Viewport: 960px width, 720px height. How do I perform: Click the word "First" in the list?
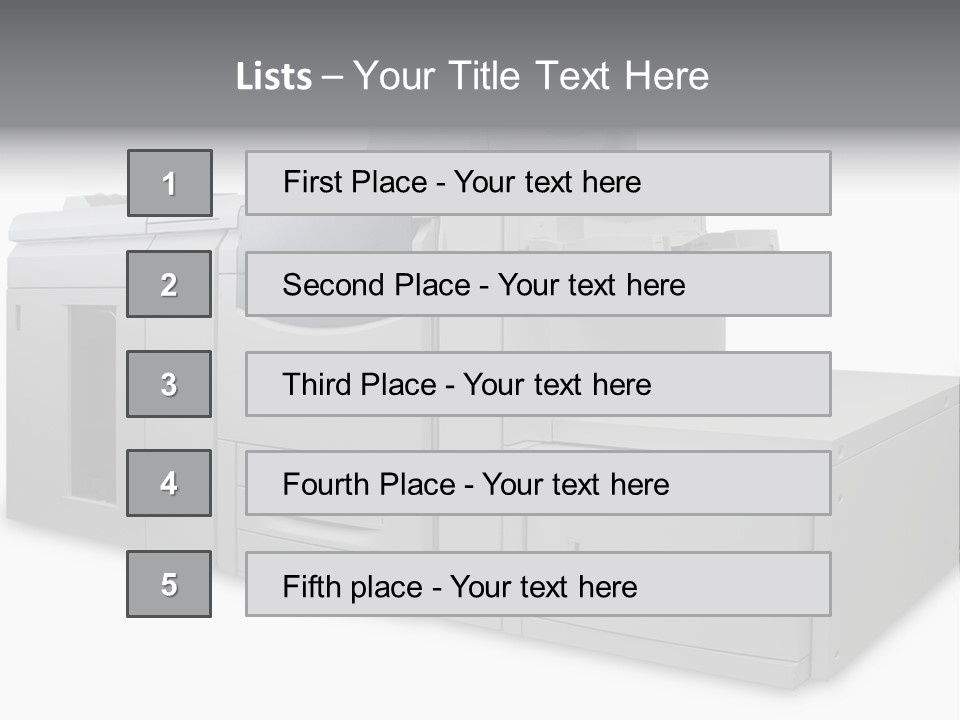pyautogui.click(x=313, y=182)
